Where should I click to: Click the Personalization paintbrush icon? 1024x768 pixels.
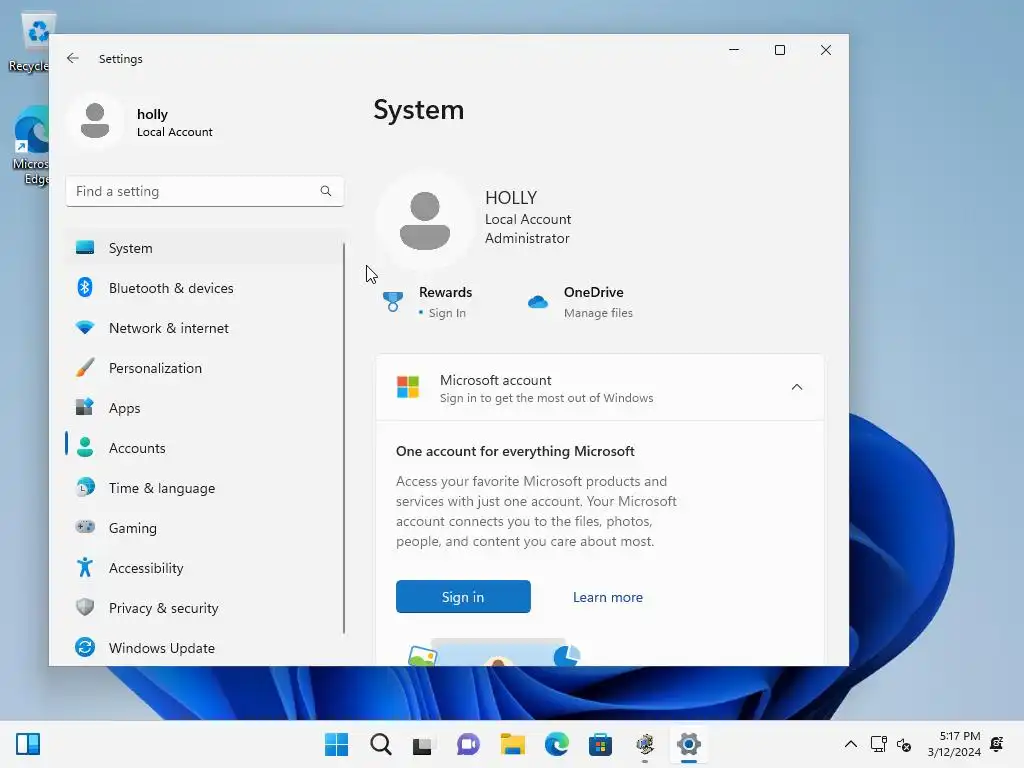click(x=85, y=368)
